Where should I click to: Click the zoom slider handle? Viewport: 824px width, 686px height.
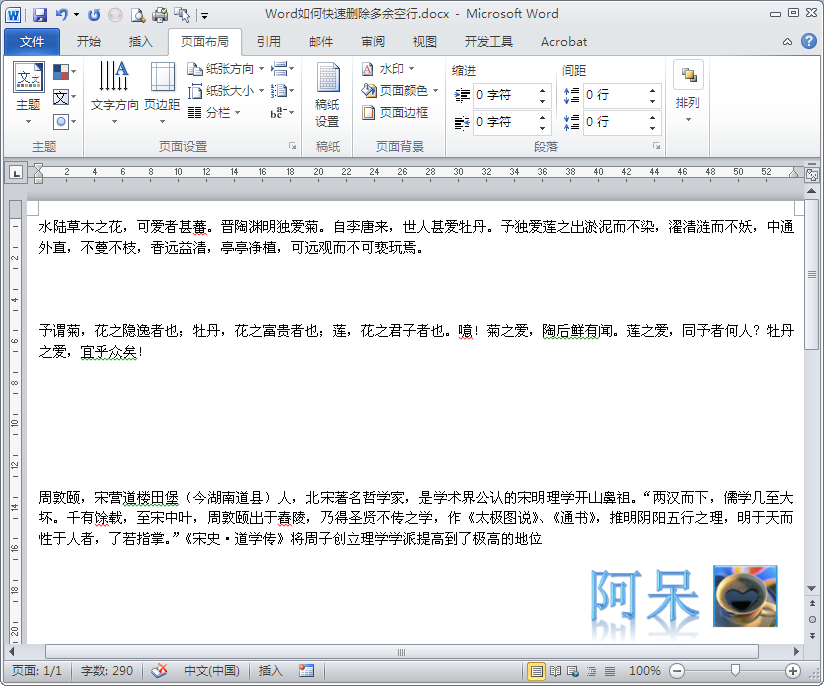point(735,670)
